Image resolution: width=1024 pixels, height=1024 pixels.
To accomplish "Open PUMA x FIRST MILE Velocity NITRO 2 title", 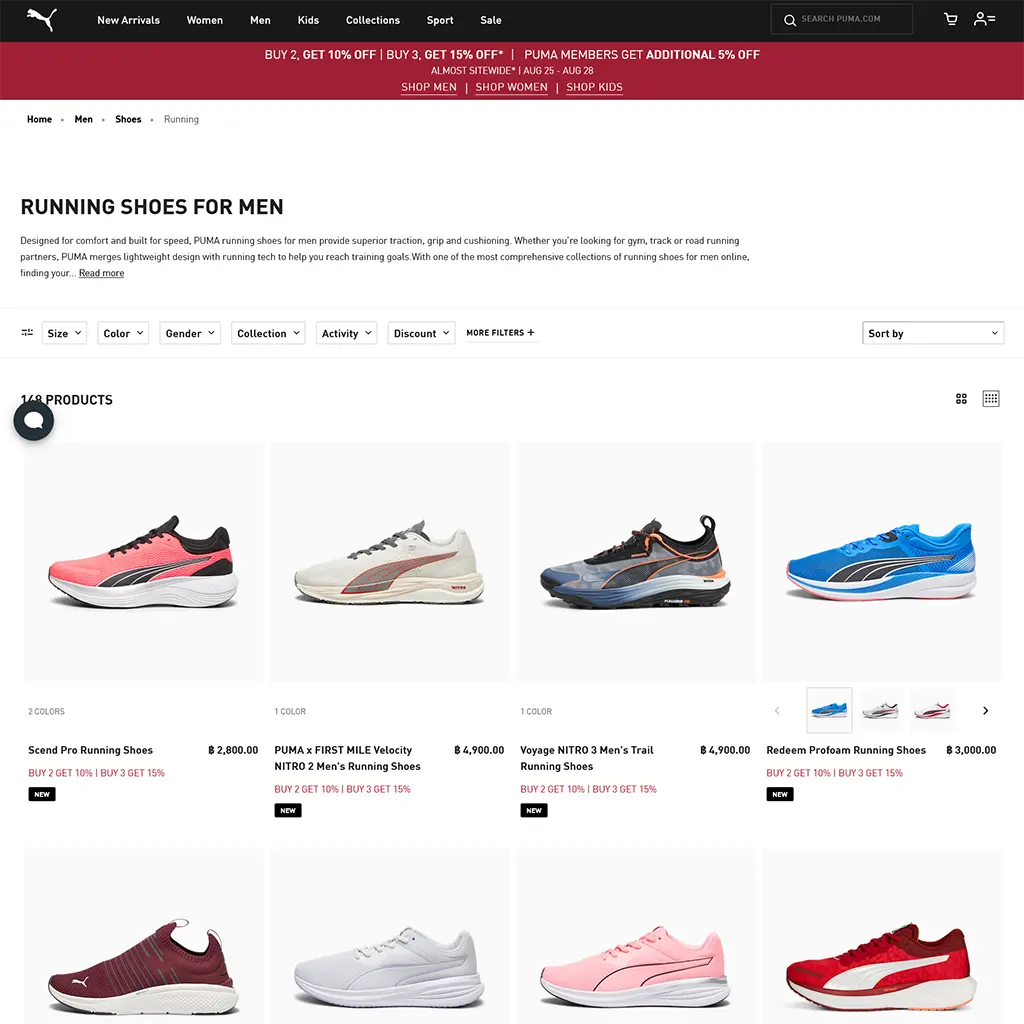I will tap(347, 758).
